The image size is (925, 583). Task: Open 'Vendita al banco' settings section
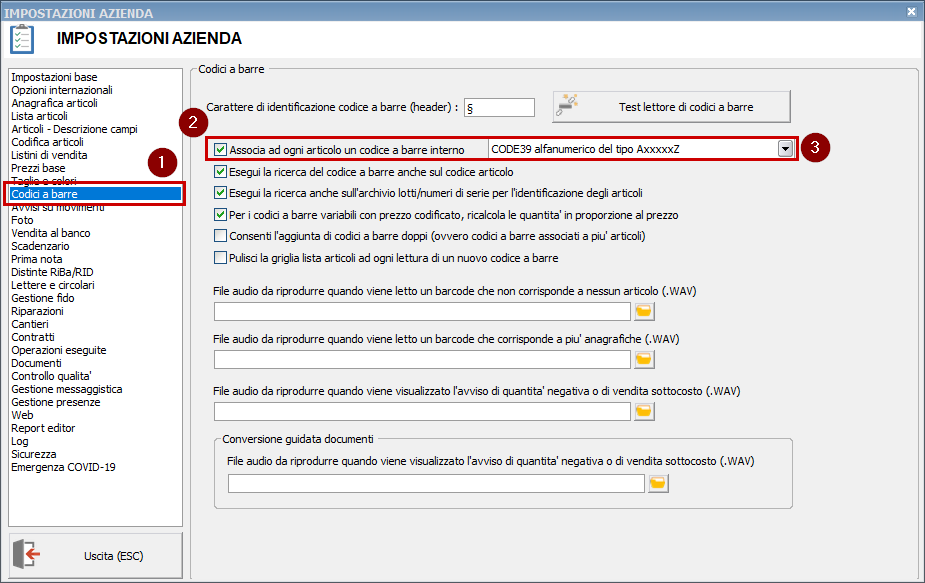[50, 233]
